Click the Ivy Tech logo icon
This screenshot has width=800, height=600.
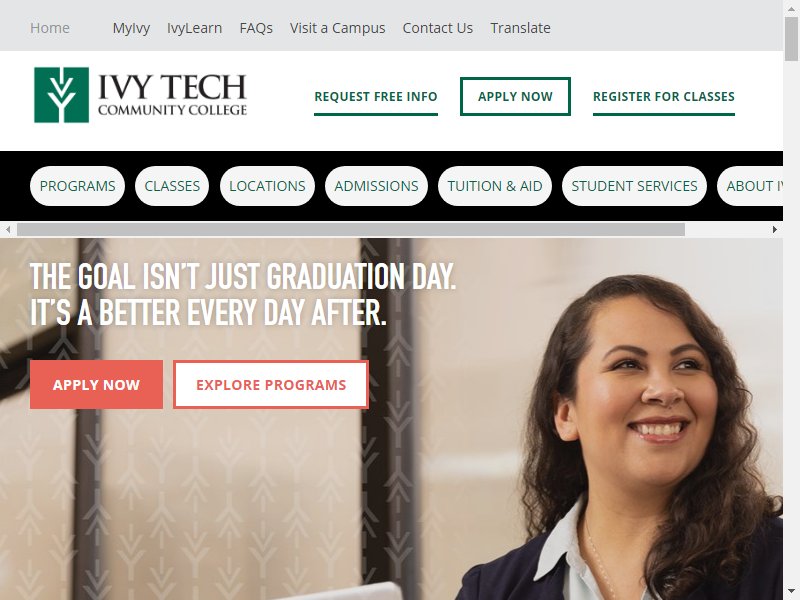point(61,95)
